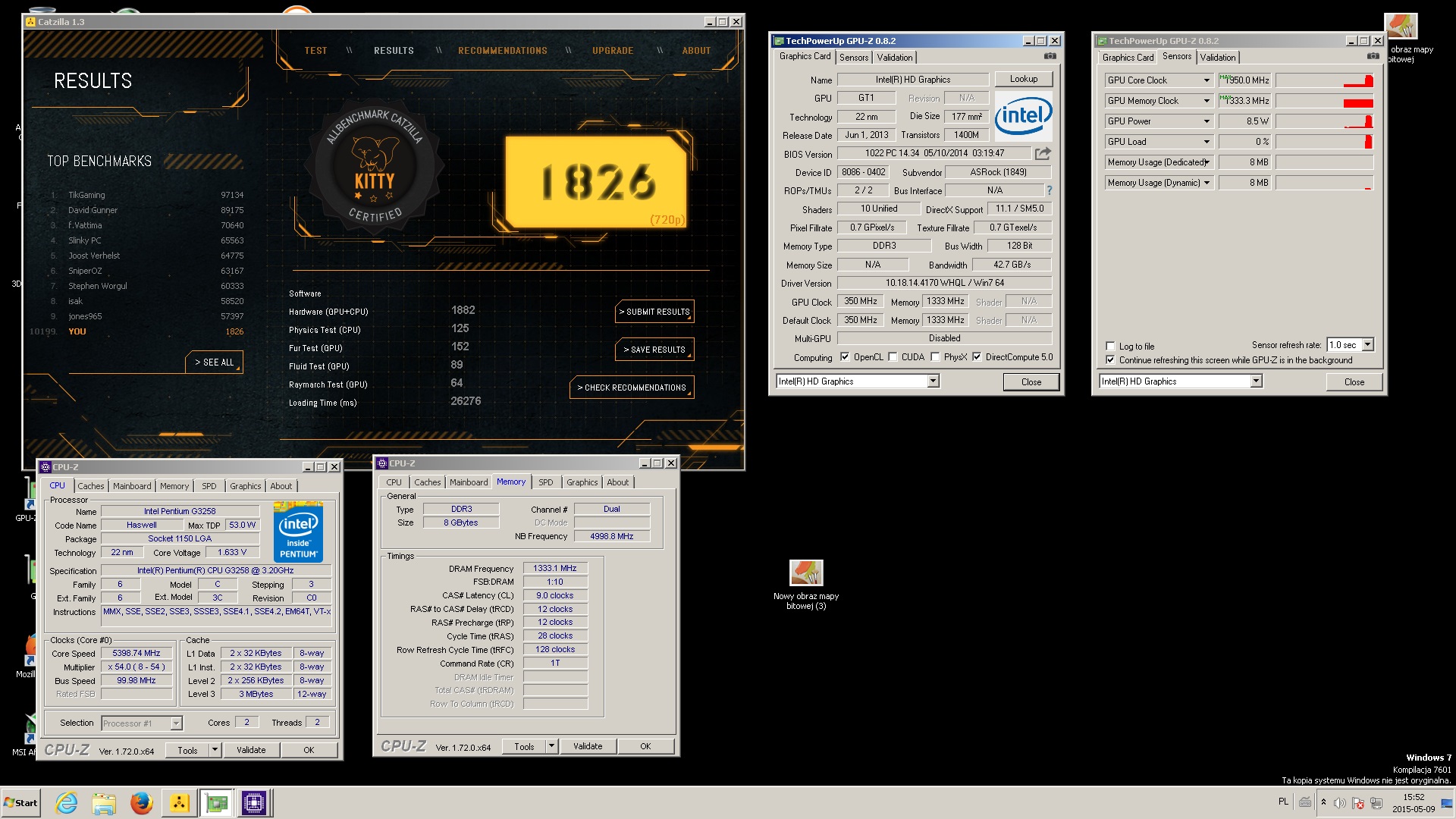This screenshot has height=819, width=1456.
Task: Enable the Log to file checkbox
Action: (1110, 346)
